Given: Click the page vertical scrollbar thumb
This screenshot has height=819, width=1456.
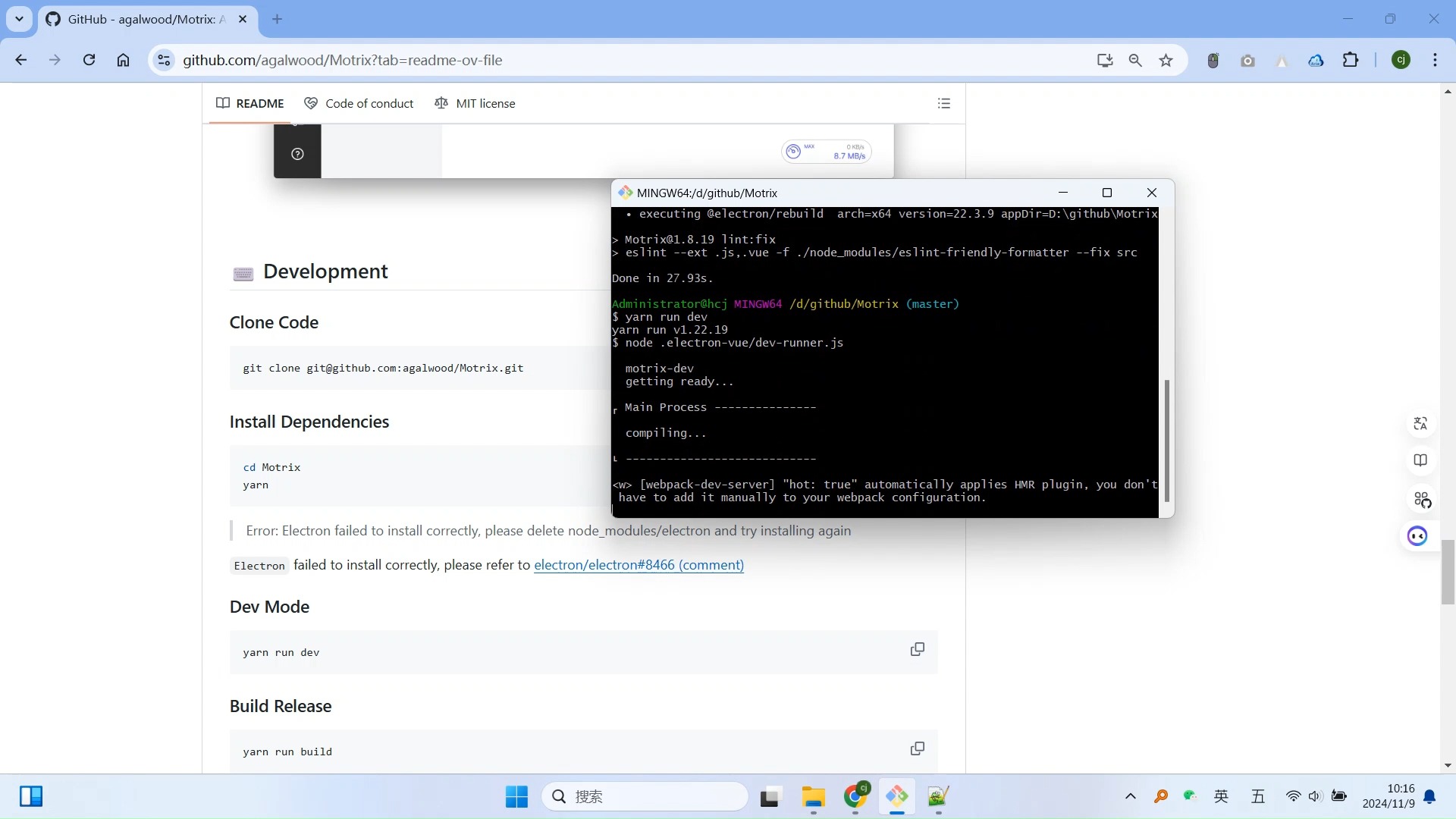Looking at the screenshot, I should point(1448,572).
